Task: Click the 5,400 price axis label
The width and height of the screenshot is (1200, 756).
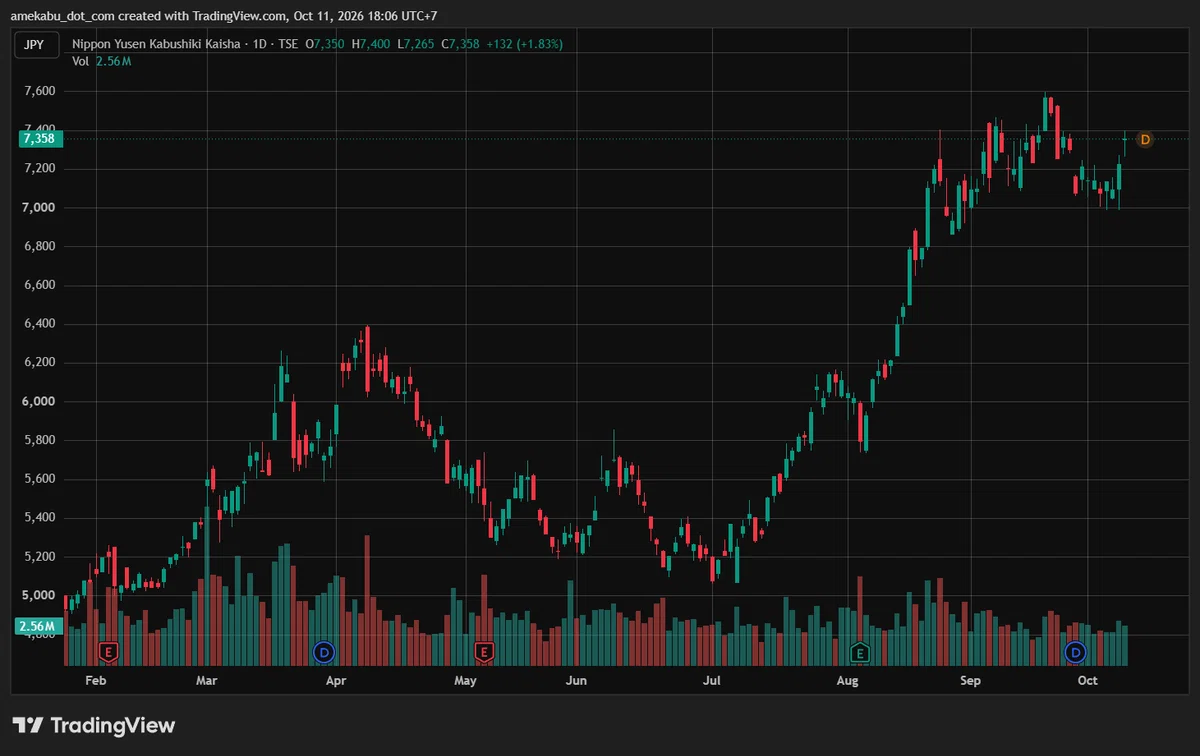Action: click(x=39, y=518)
